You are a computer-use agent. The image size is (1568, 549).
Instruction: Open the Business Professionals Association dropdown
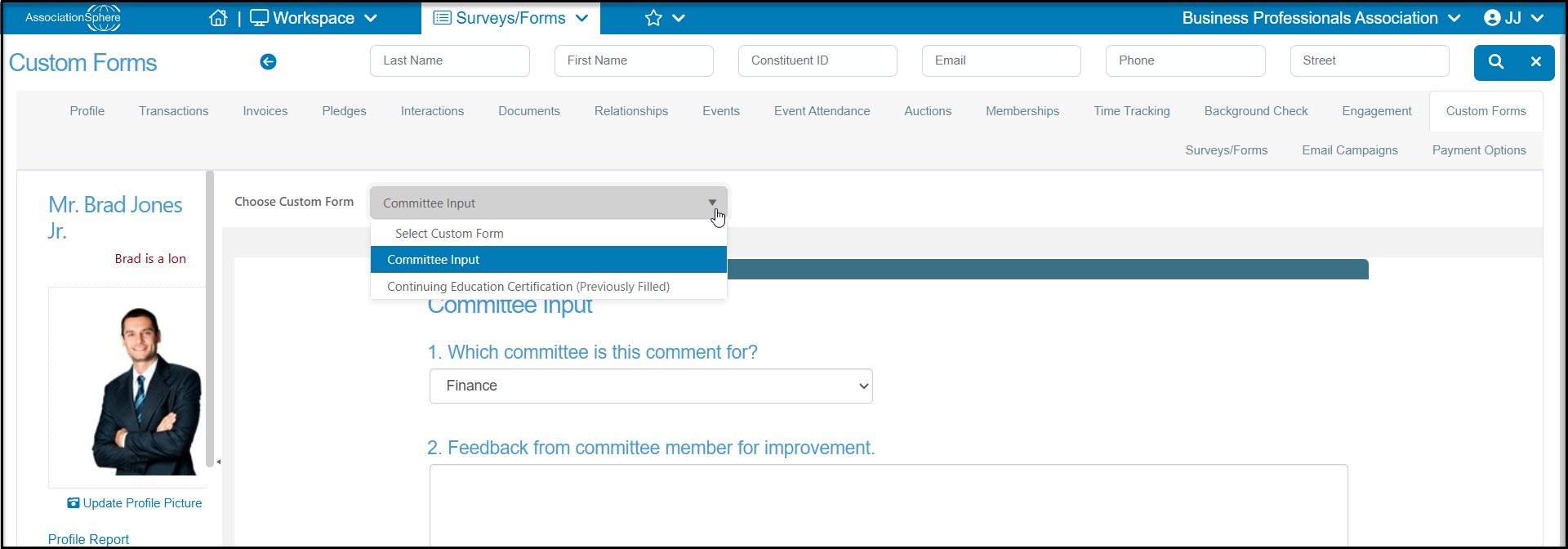[x=1321, y=18]
